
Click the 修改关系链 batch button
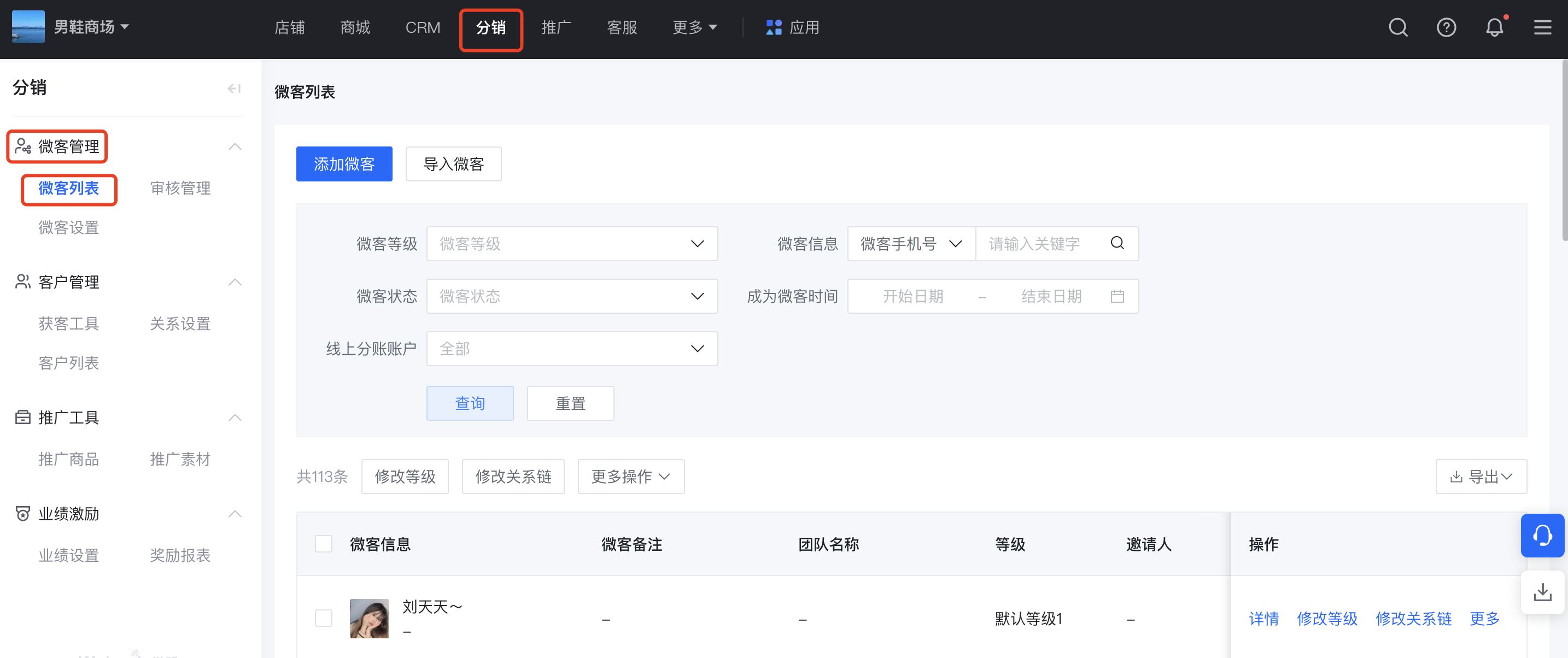tap(513, 477)
